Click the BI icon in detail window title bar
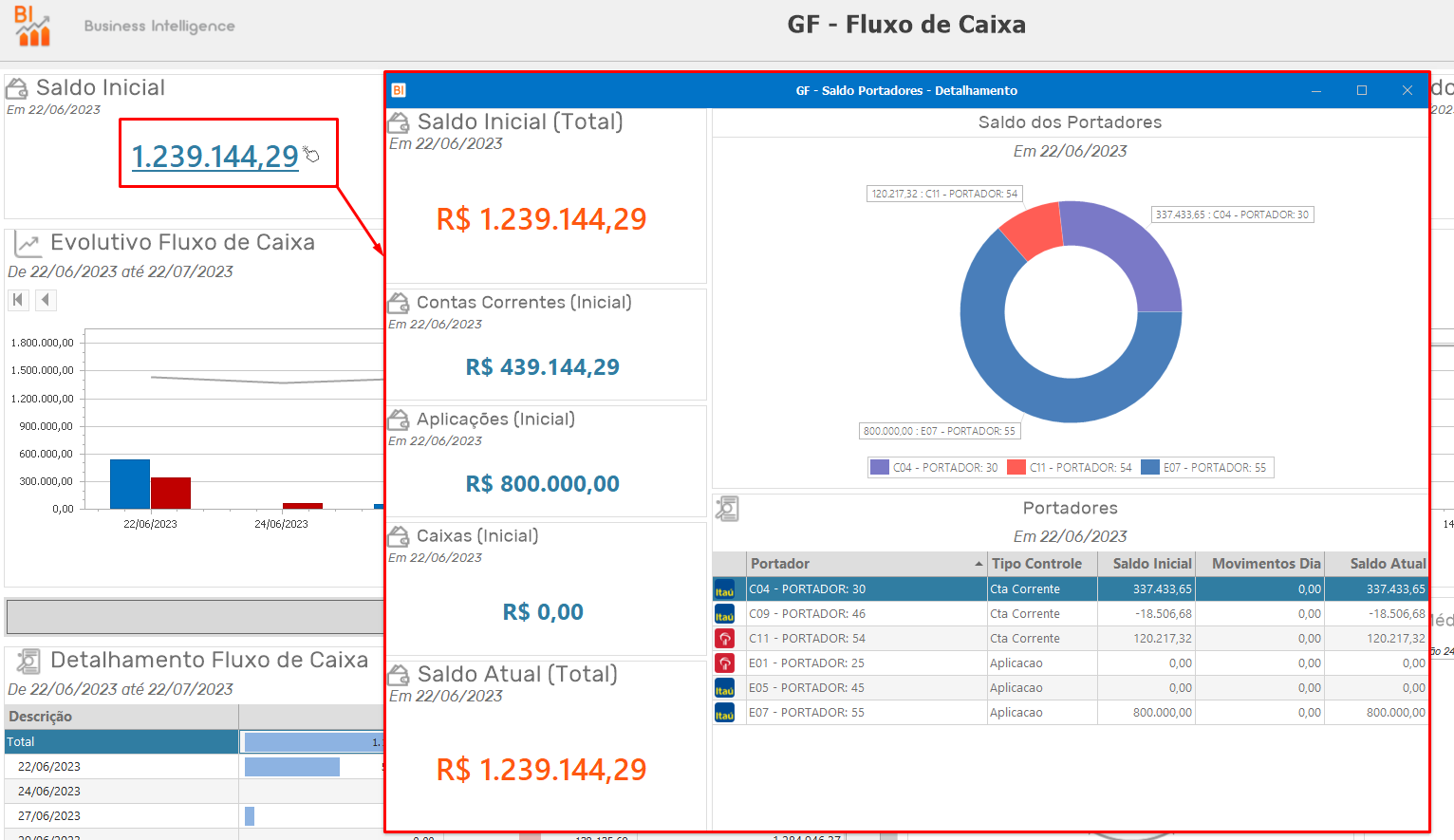 pos(399,90)
